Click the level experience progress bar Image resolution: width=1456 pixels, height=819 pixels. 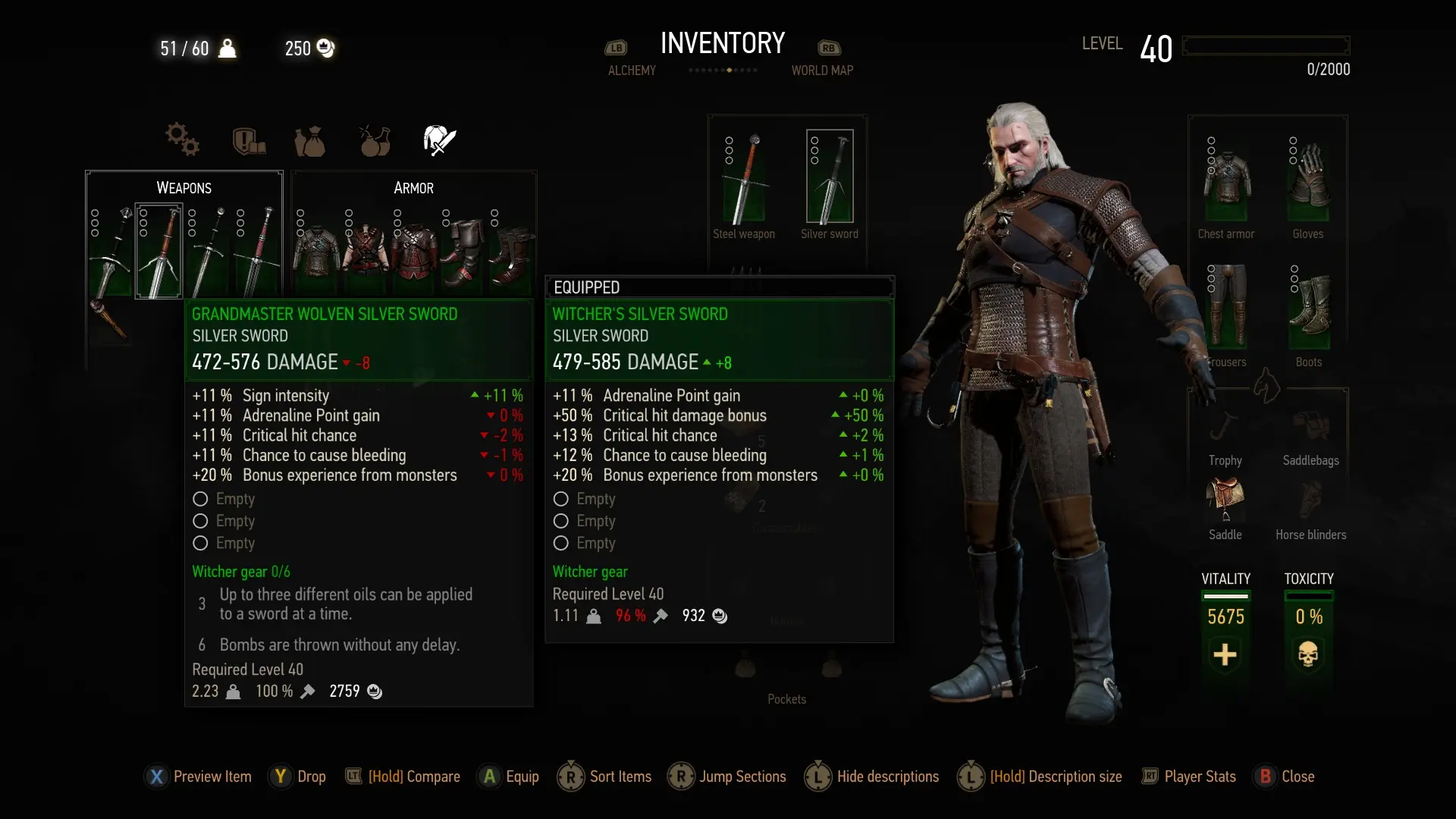coord(1266,45)
